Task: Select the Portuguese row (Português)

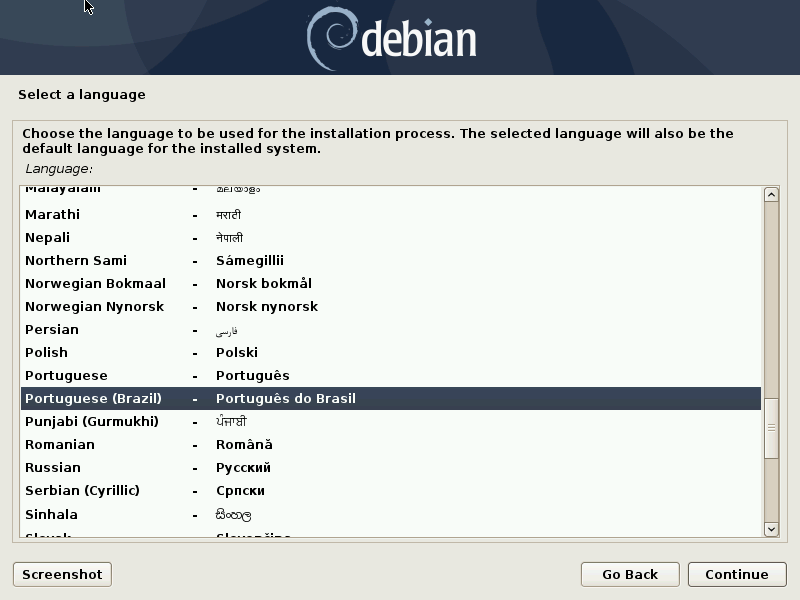Action: point(391,376)
